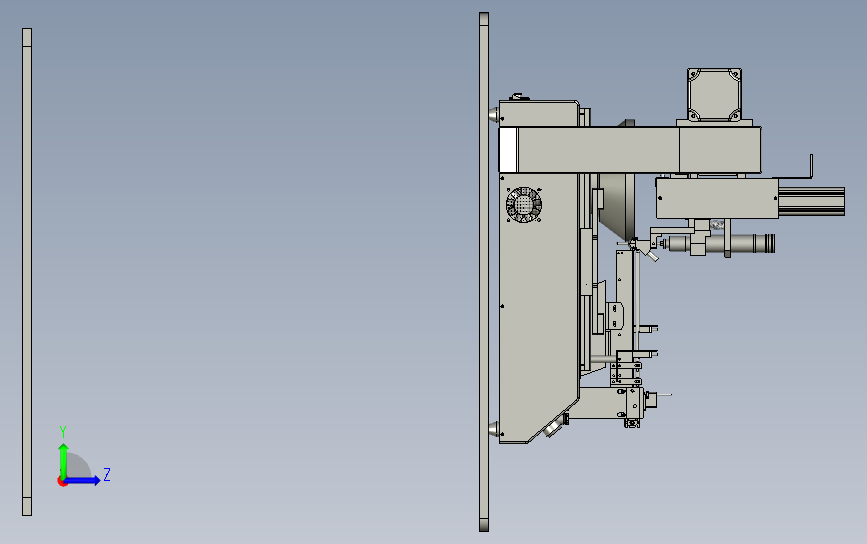Select the tall vertical mounting plate behind the housing
The image size is (867, 544).
coord(484,272)
